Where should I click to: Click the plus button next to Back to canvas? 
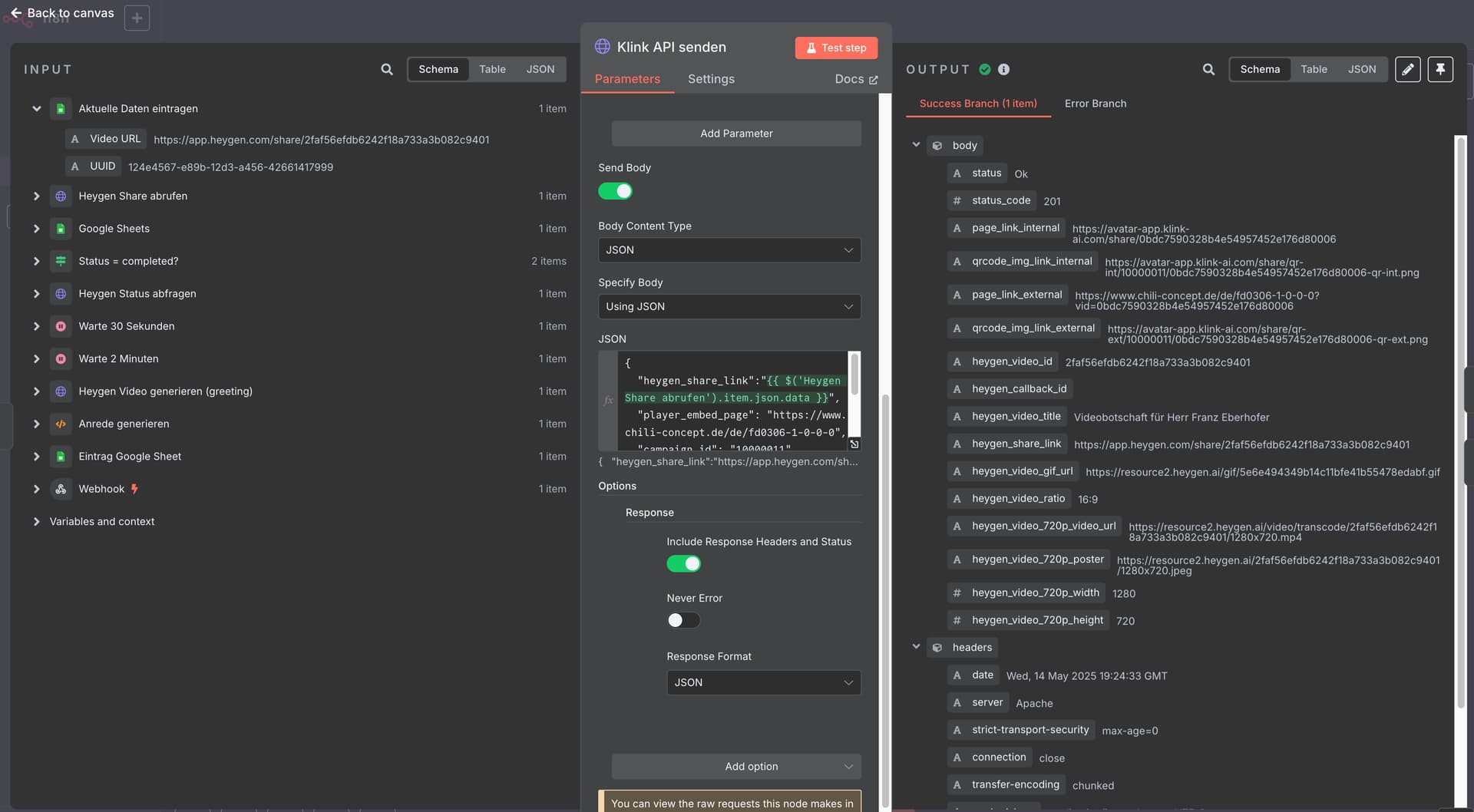click(137, 18)
